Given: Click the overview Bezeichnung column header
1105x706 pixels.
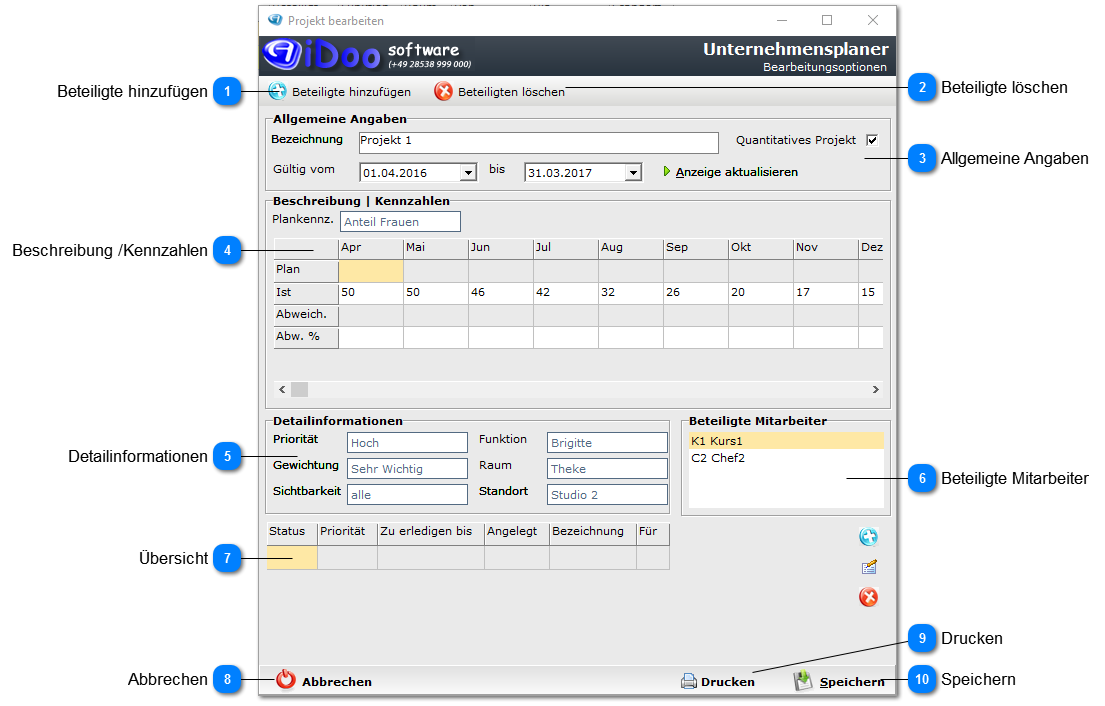Looking at the screenshot, I should pos(593,533).
